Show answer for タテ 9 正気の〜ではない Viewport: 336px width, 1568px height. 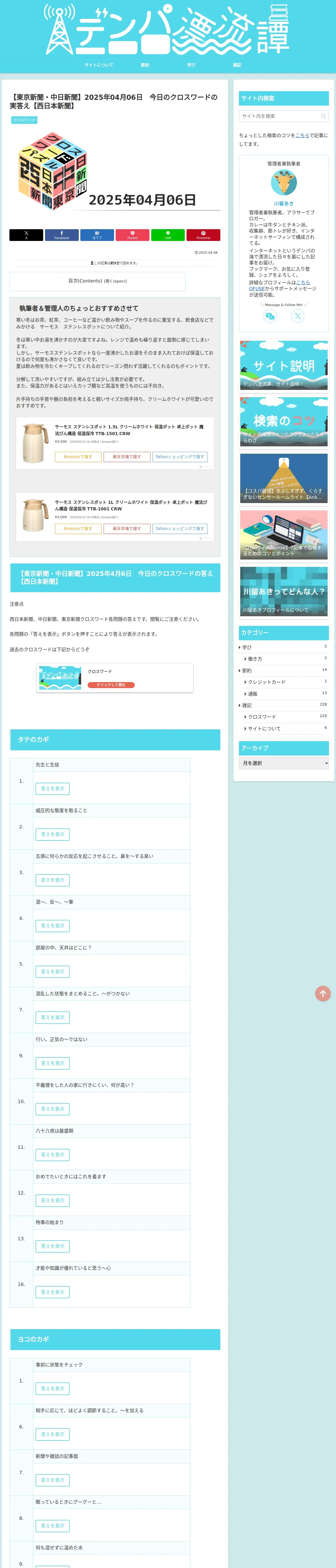click(52, 1063)
